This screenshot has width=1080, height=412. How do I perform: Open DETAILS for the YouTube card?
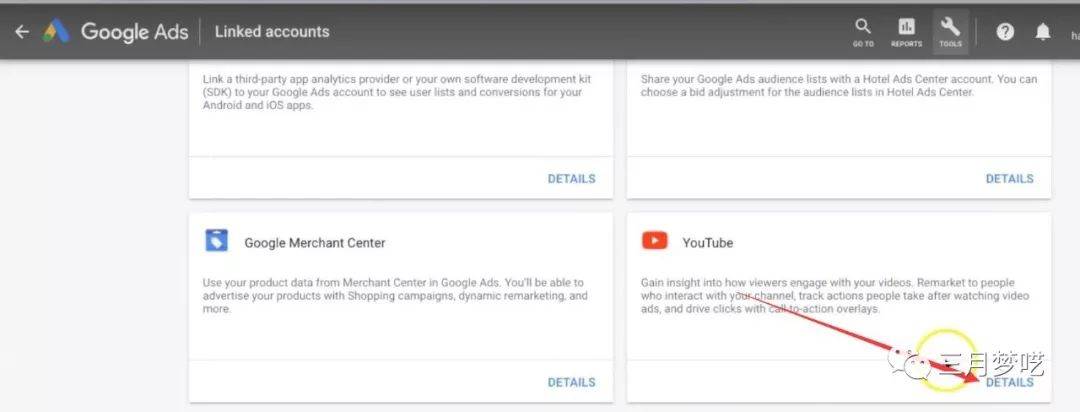coord(1009,382)
